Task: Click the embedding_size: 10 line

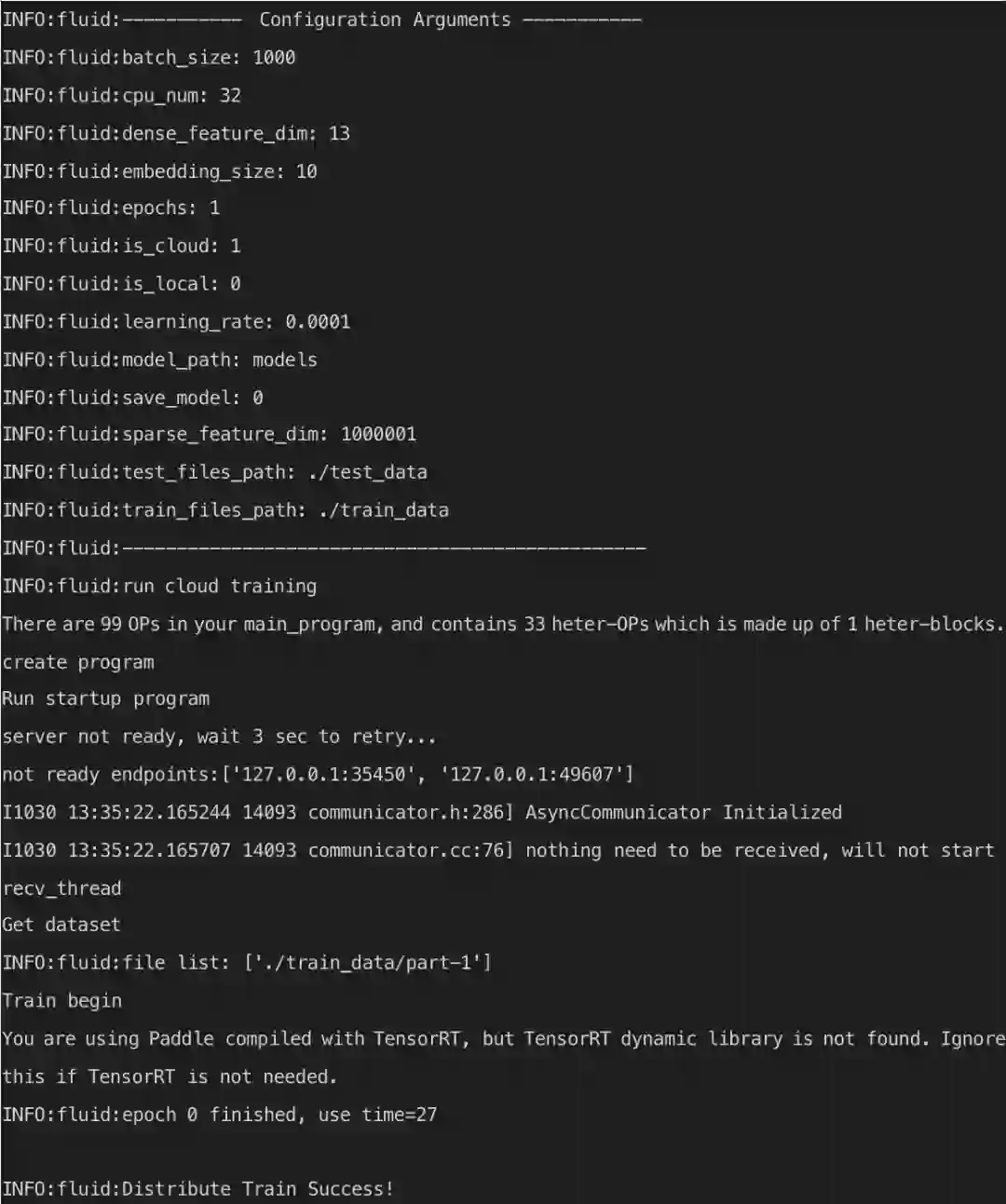Action: pyautogui.click(x=159, y=171)
